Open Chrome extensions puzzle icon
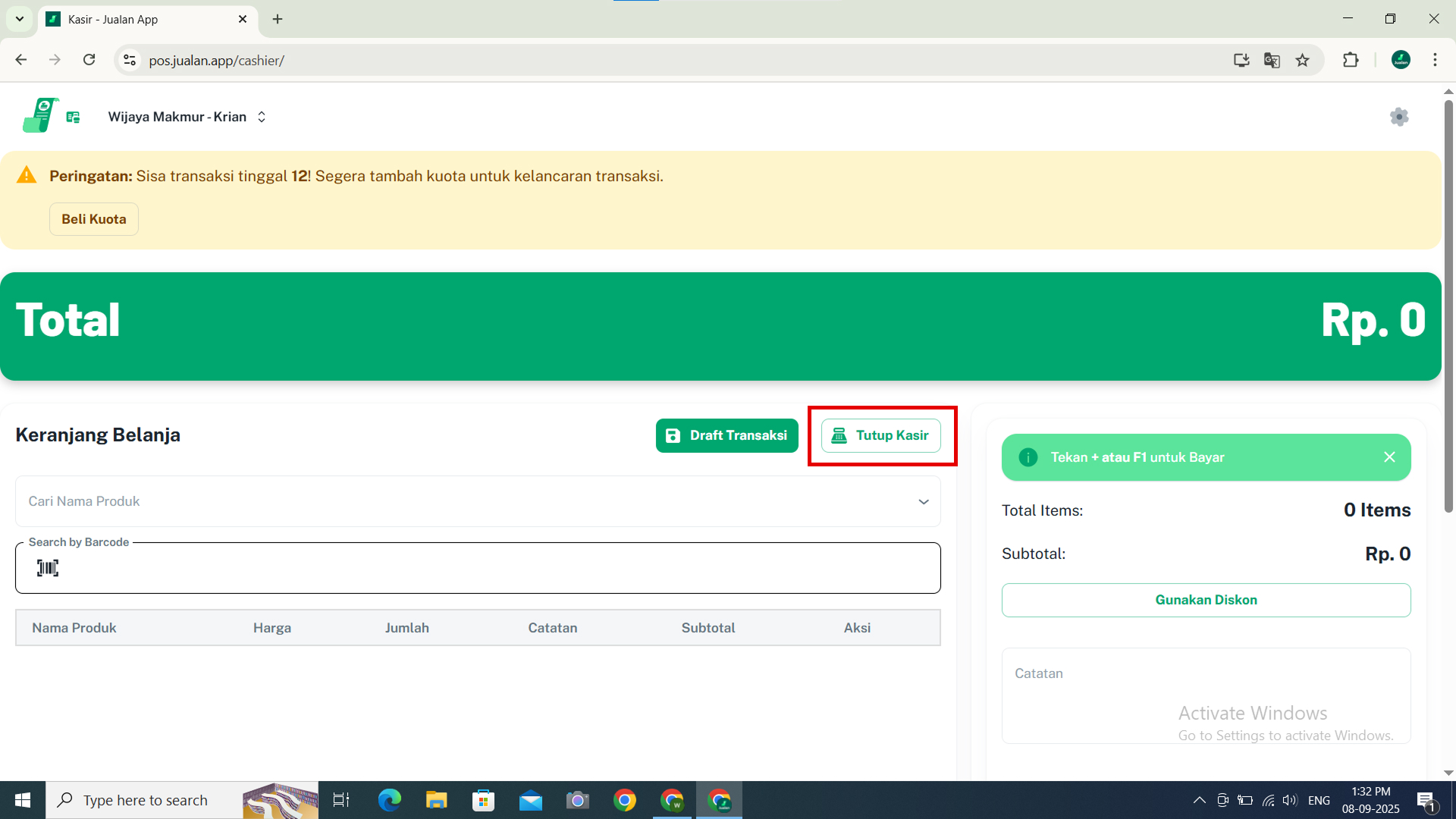 [x=1351, y=60]
